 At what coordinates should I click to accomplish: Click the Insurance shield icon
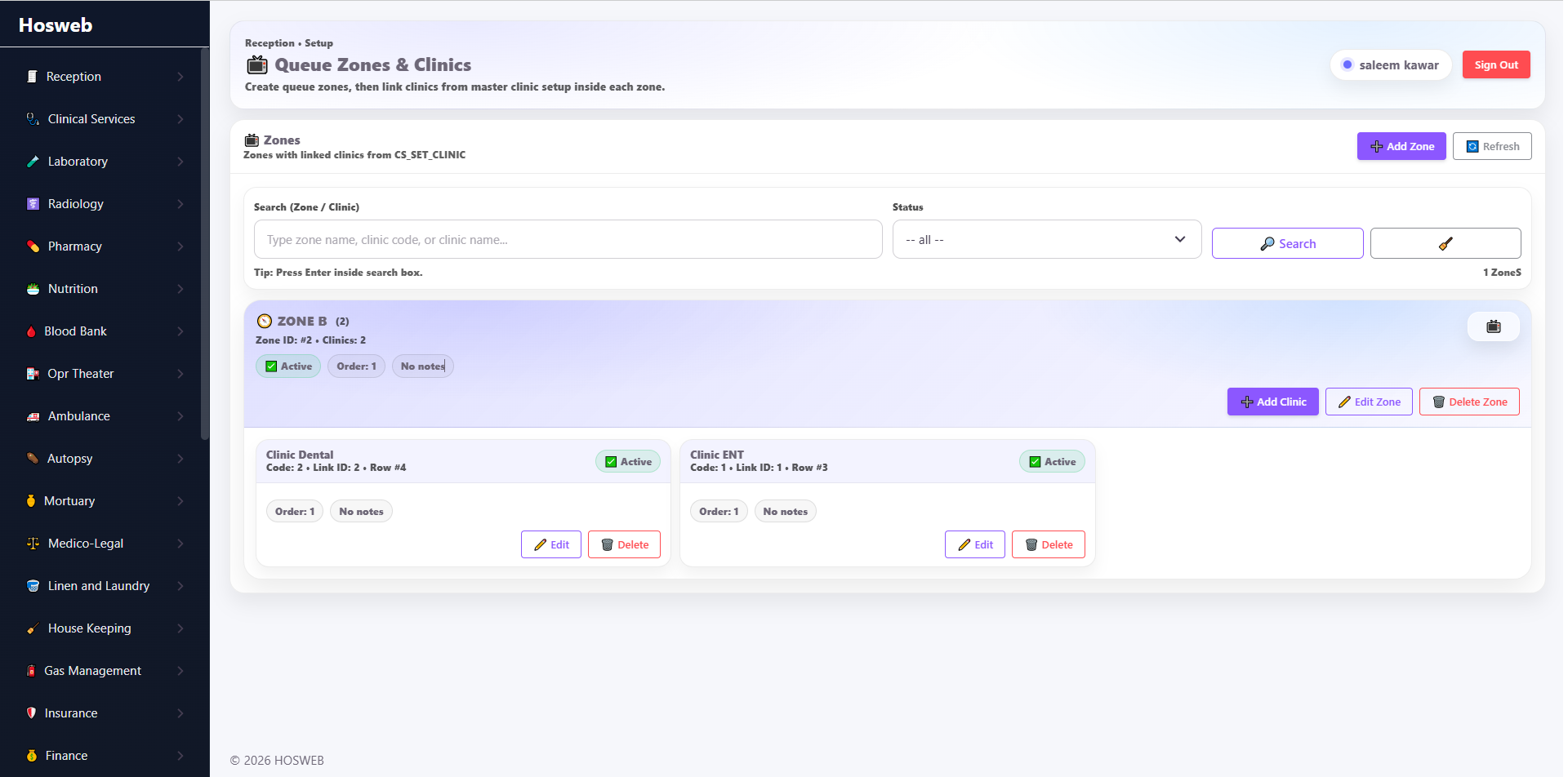coord(31,713)
